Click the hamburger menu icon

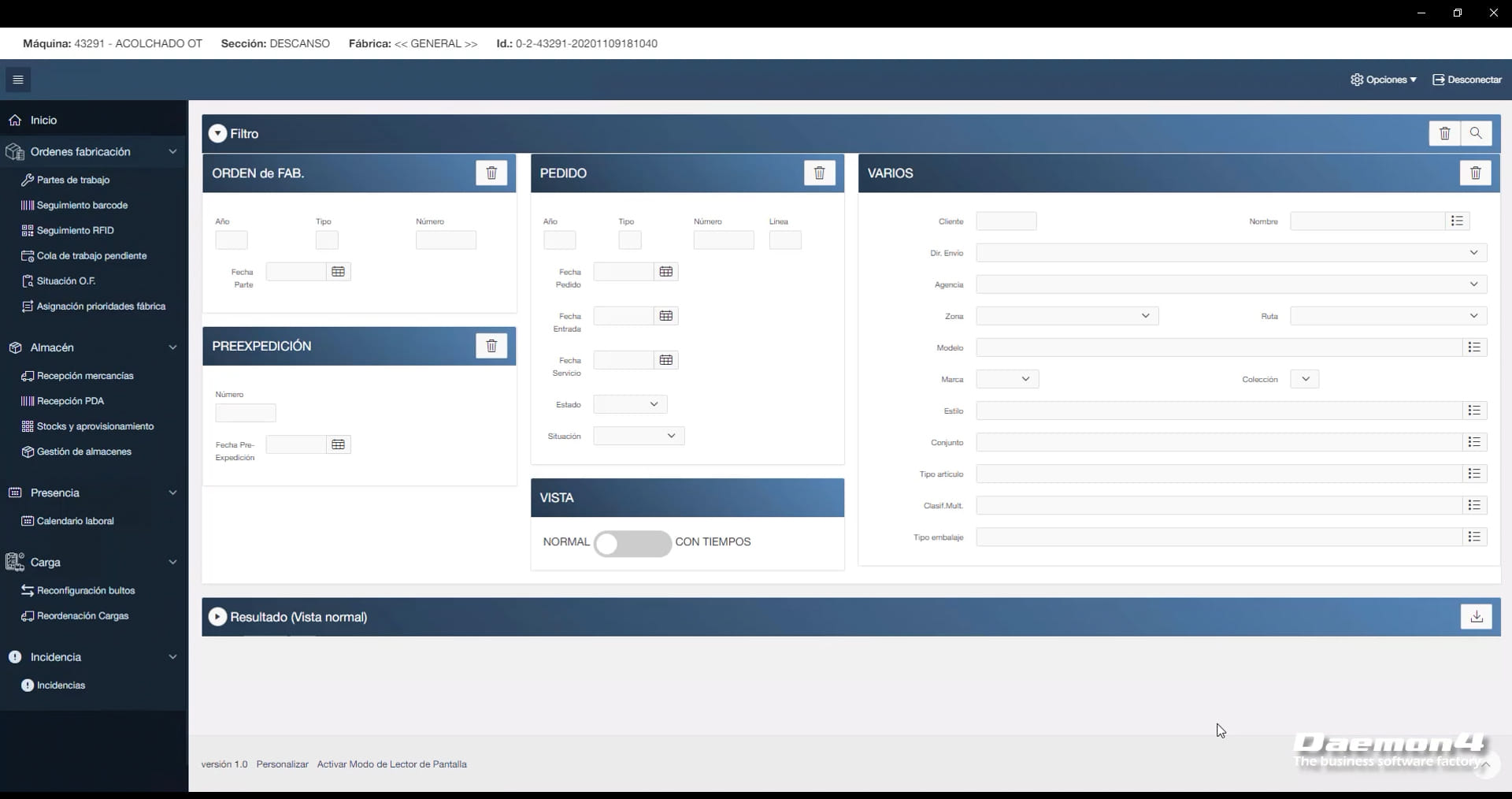tap(18, 80)
